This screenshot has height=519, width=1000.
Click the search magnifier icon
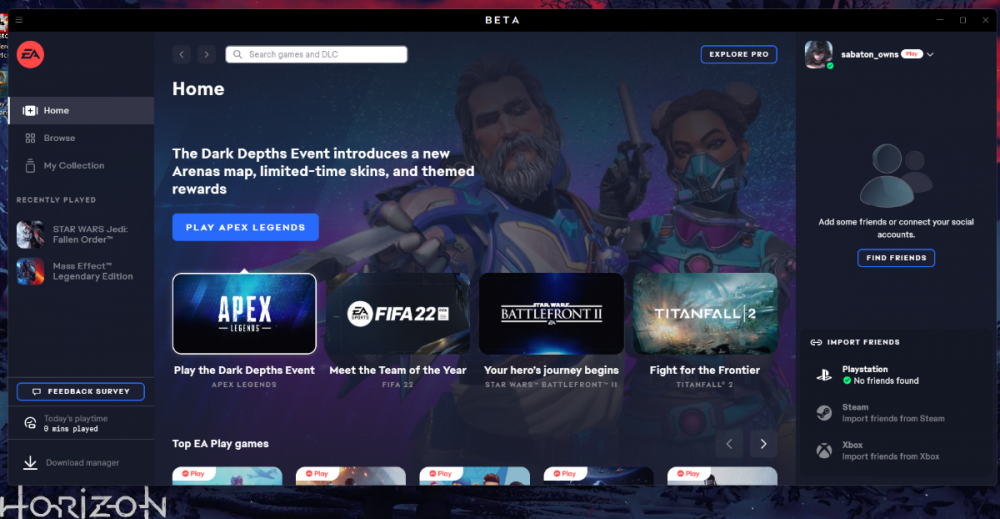[x=237, y=55]
